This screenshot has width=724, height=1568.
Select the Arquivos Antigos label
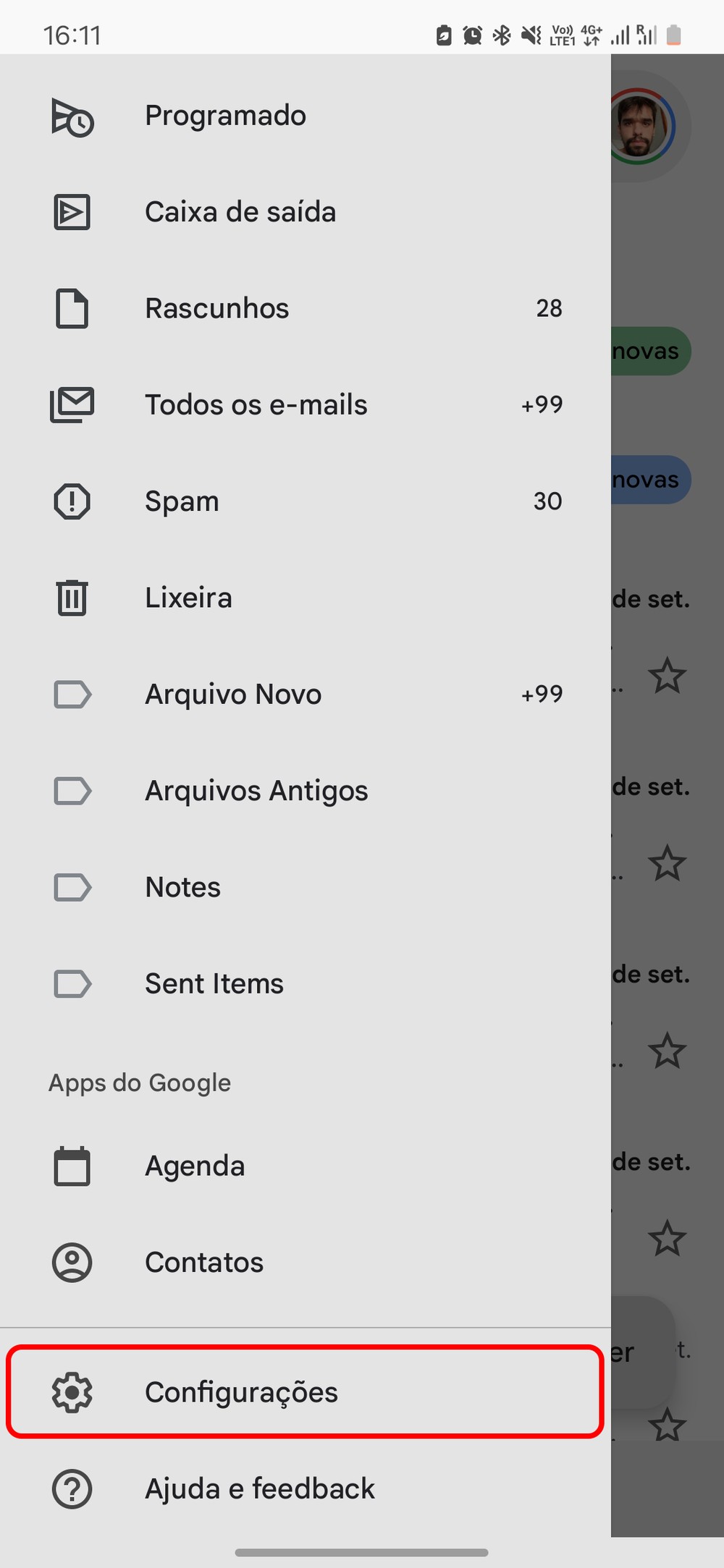[x=256, y=790]
